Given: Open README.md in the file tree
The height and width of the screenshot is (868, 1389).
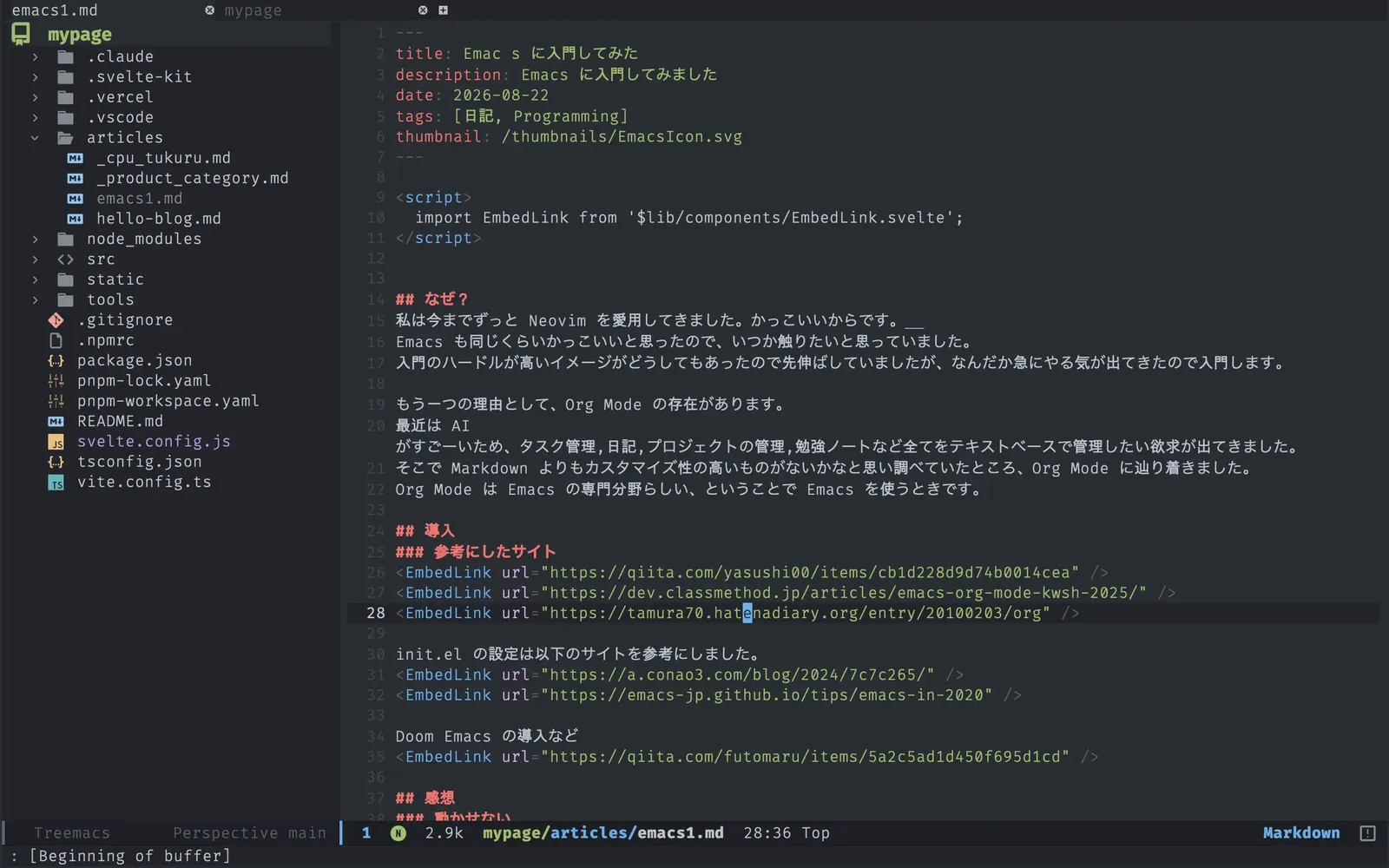Looking at the screenshot, I should (x=120, y=421).
